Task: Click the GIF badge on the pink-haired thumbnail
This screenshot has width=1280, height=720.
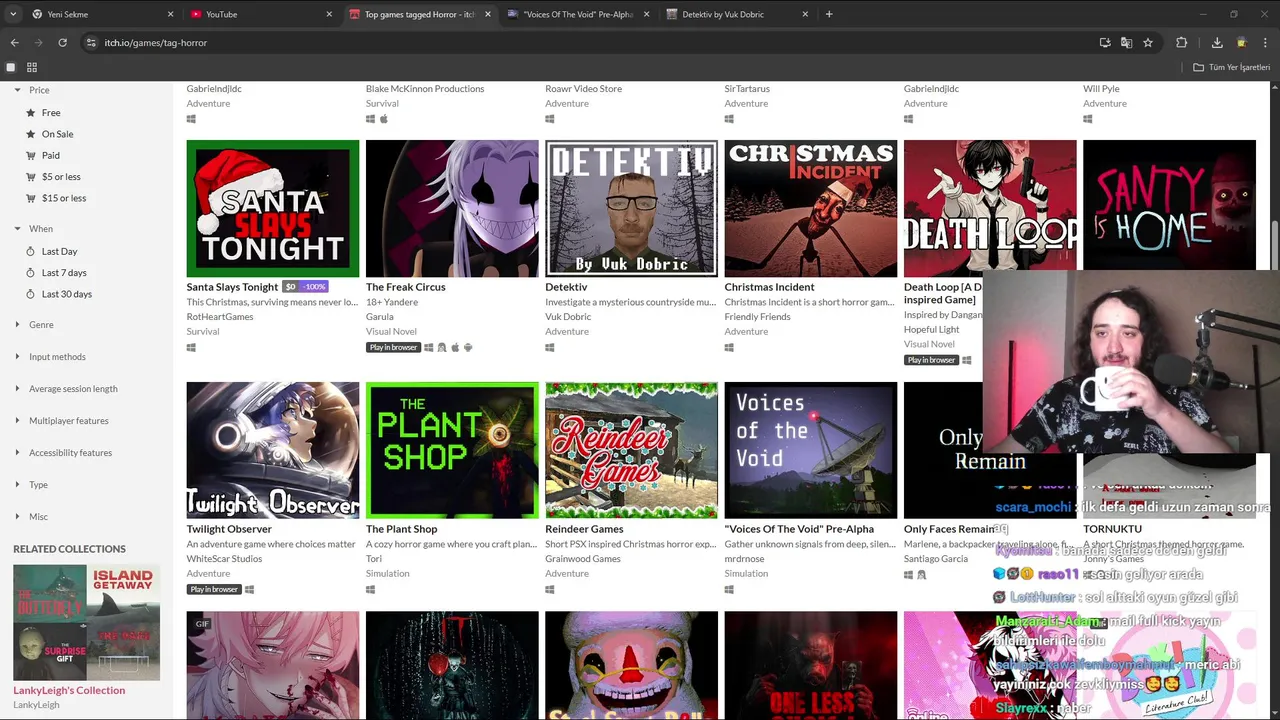Action: tap(202, 624)
